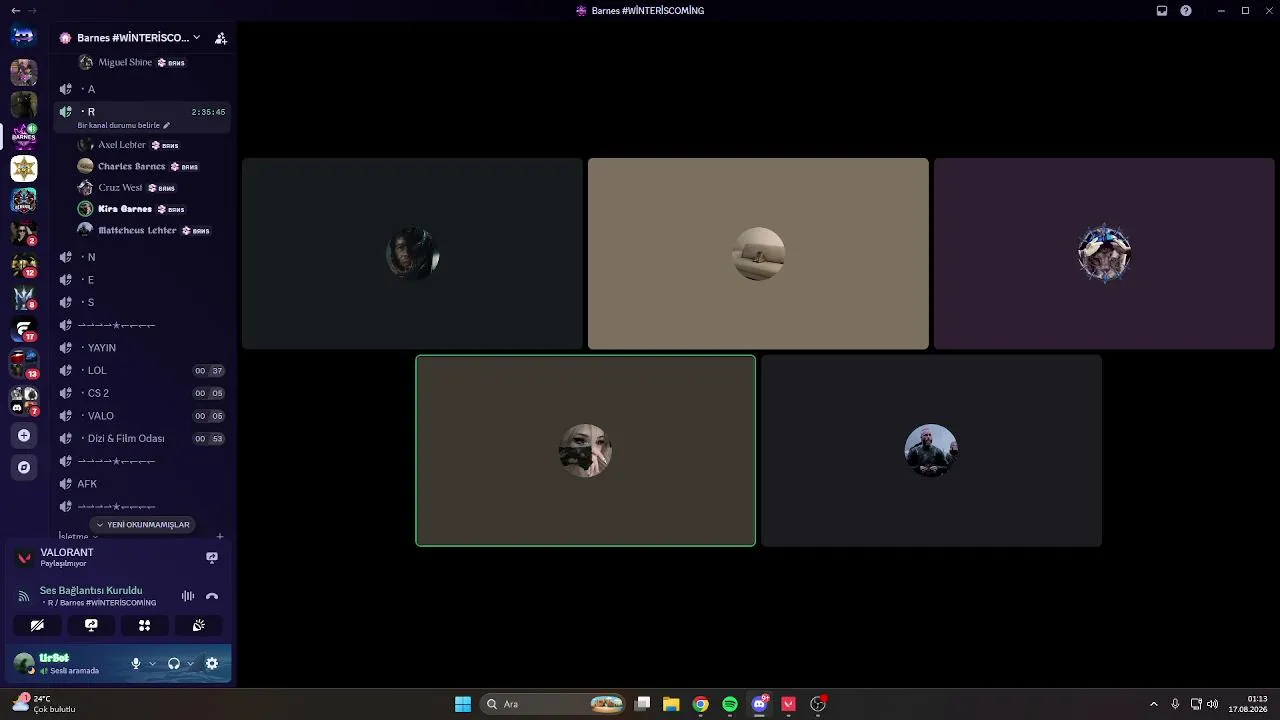Click the invite members icon beside server name

(221, 38)
